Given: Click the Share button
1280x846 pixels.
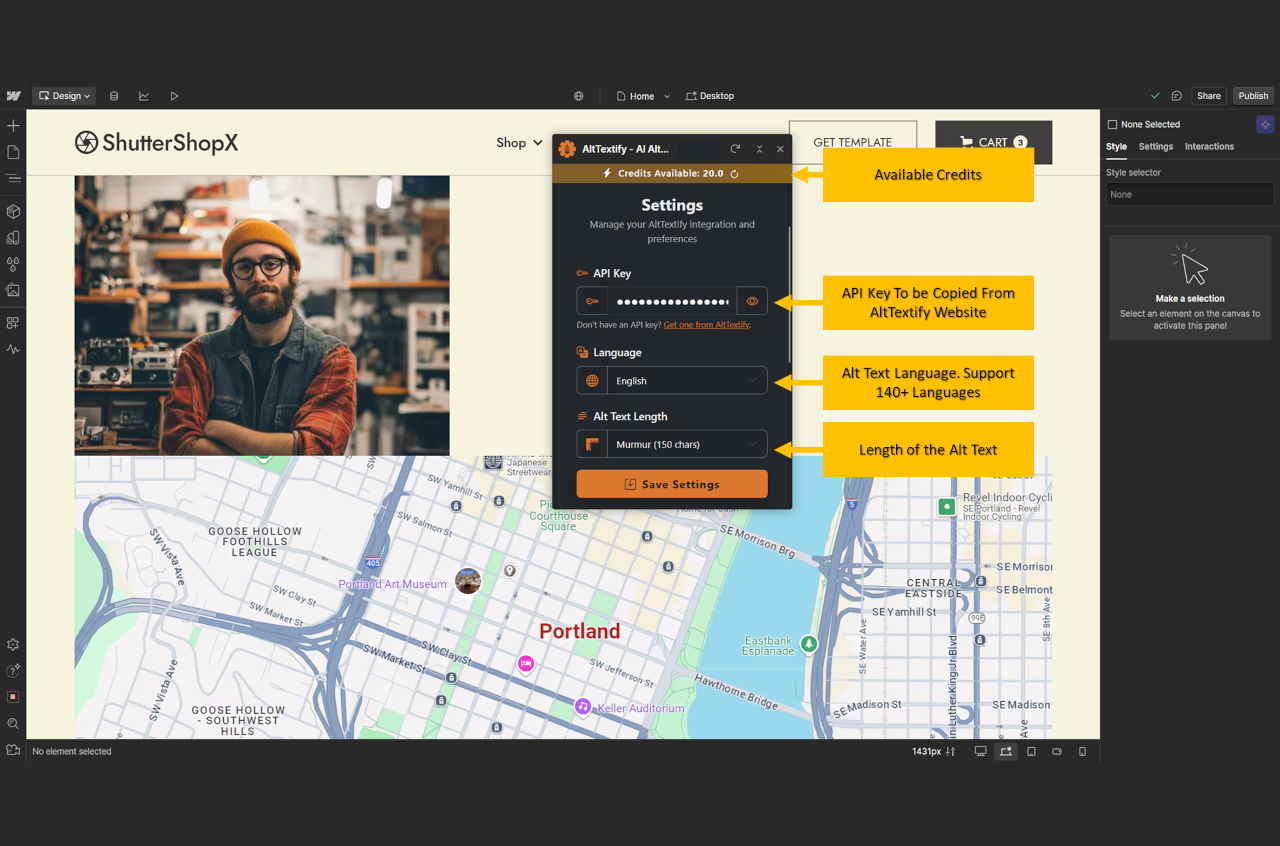Looking at the screenshot, I should 1209,96.
